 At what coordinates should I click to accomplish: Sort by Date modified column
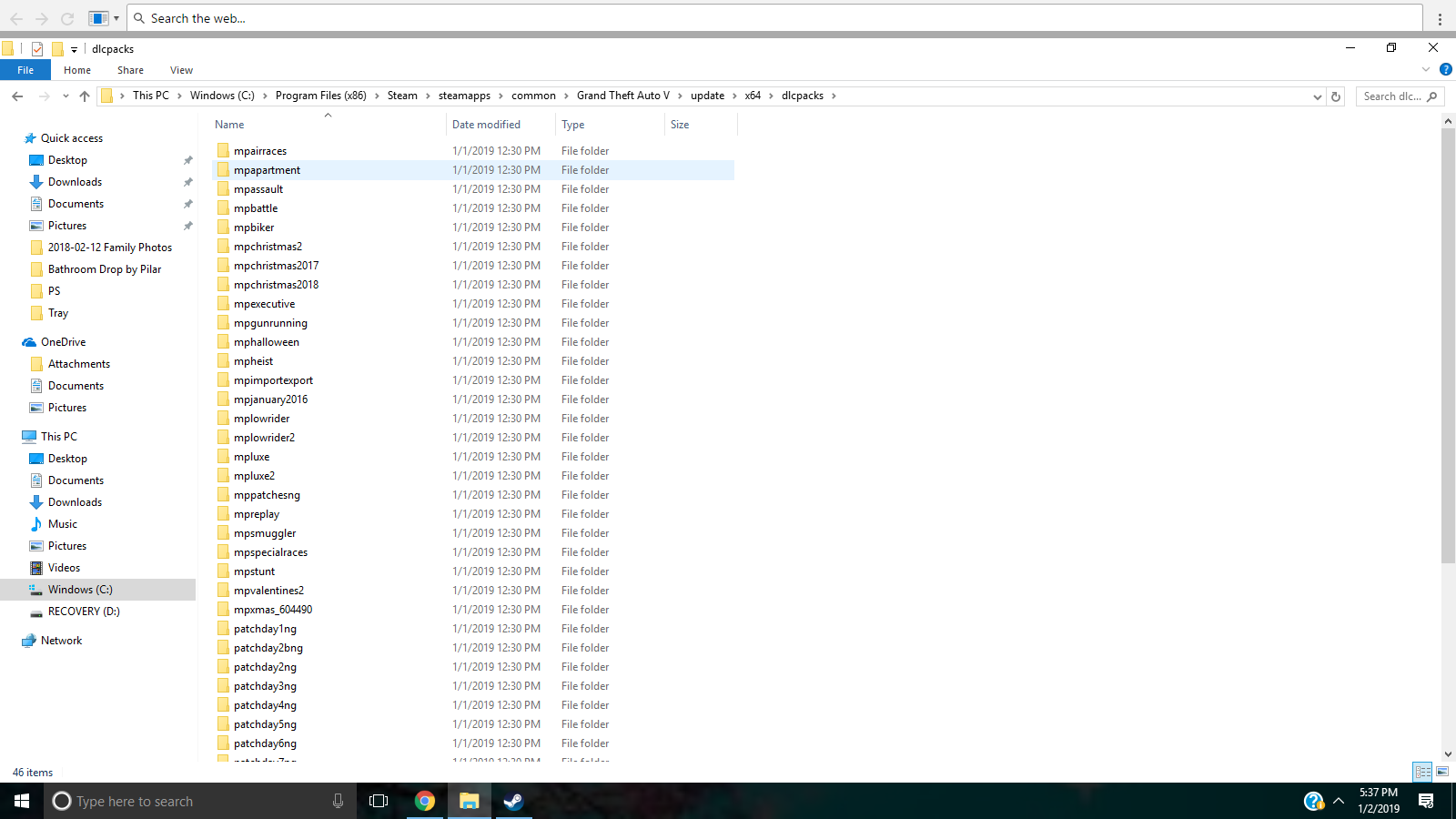pyautogui.click(x=487, y=125)
